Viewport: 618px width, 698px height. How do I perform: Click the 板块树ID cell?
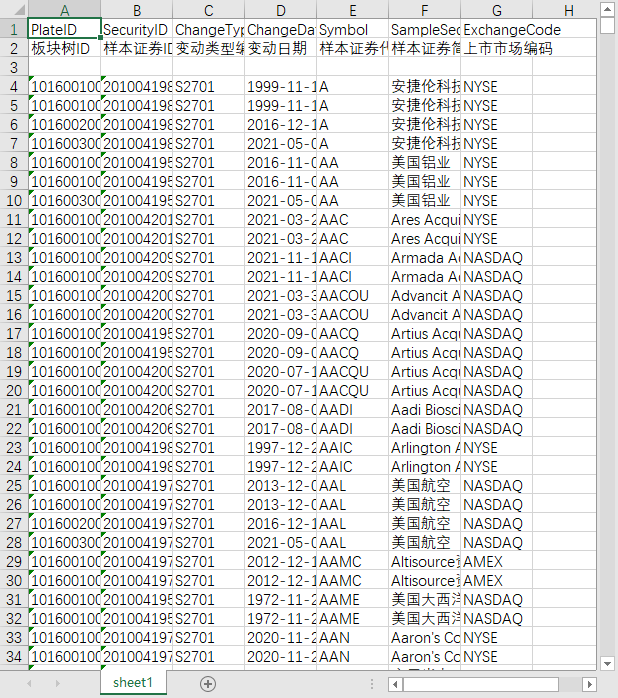(65, 48)
